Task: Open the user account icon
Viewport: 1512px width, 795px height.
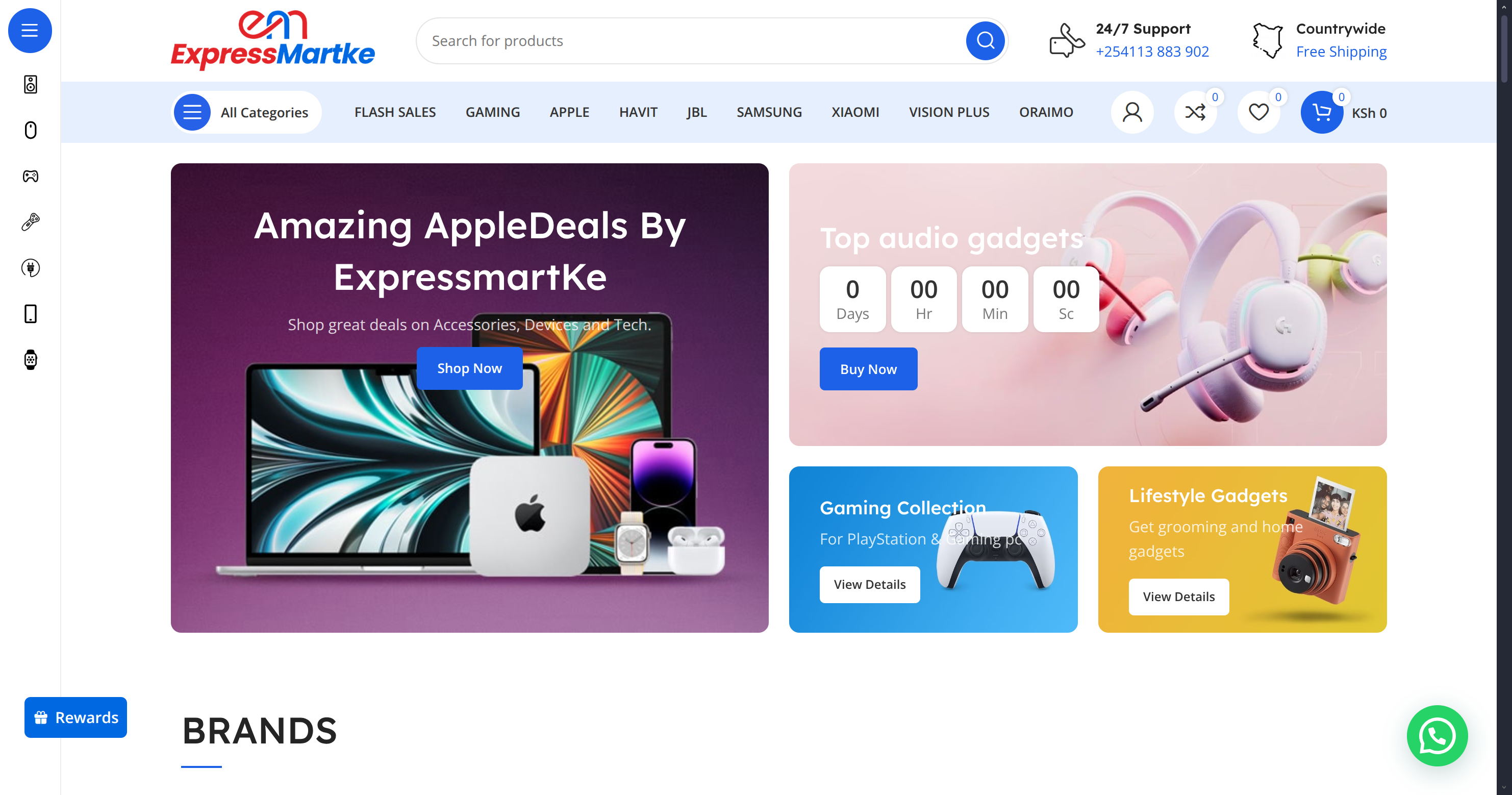Action: point(1132,112)
